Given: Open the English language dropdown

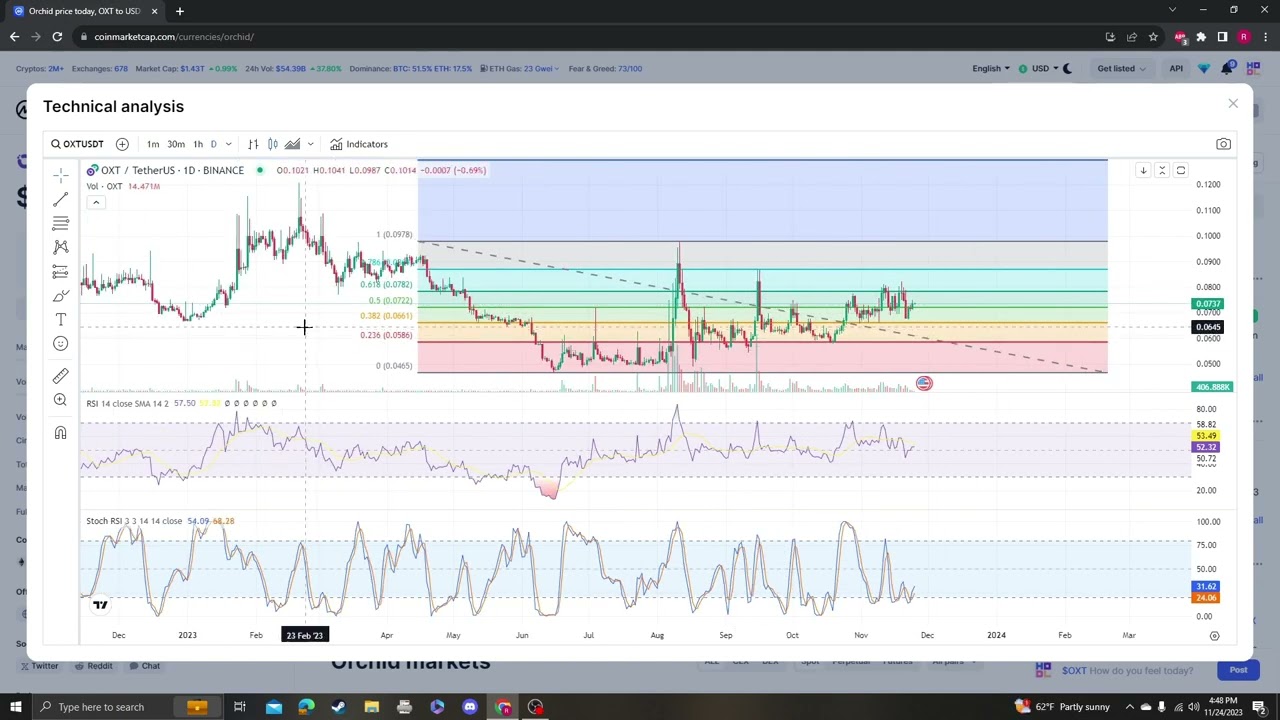Looking at the screenshot, I should point(990,69).
